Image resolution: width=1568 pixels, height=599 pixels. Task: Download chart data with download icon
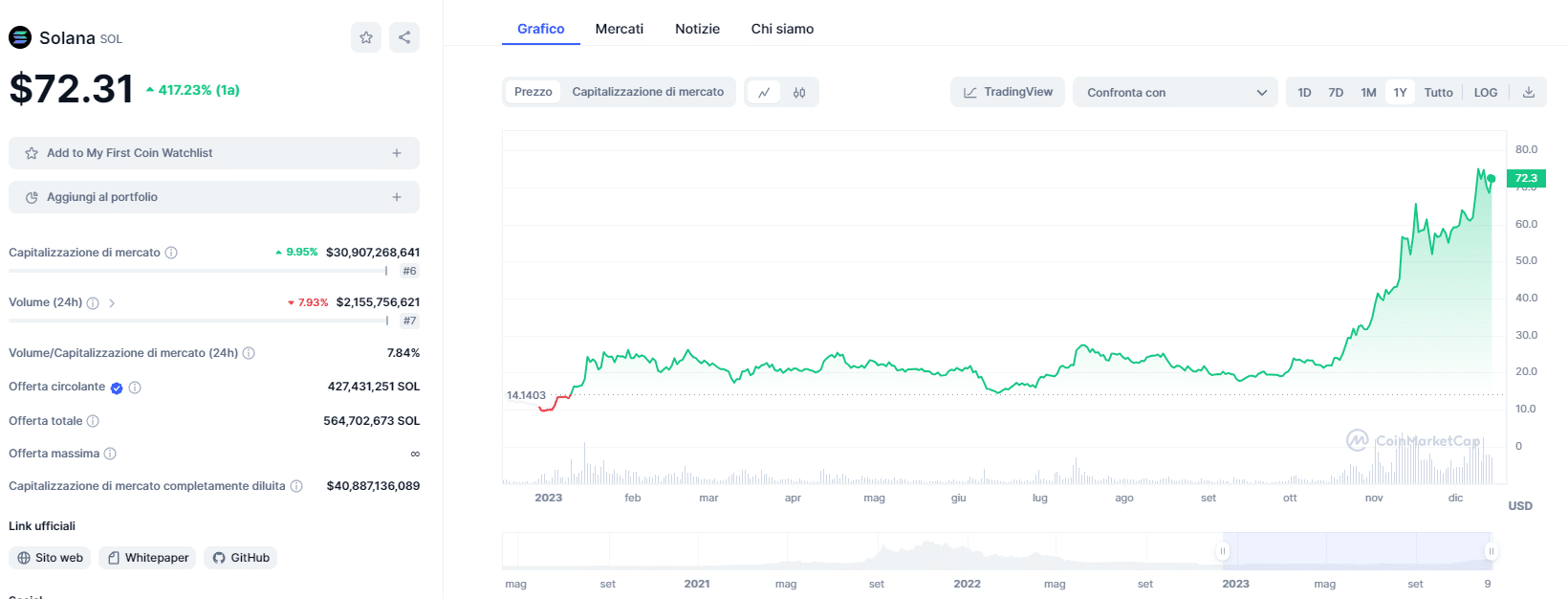[1529, 93]
